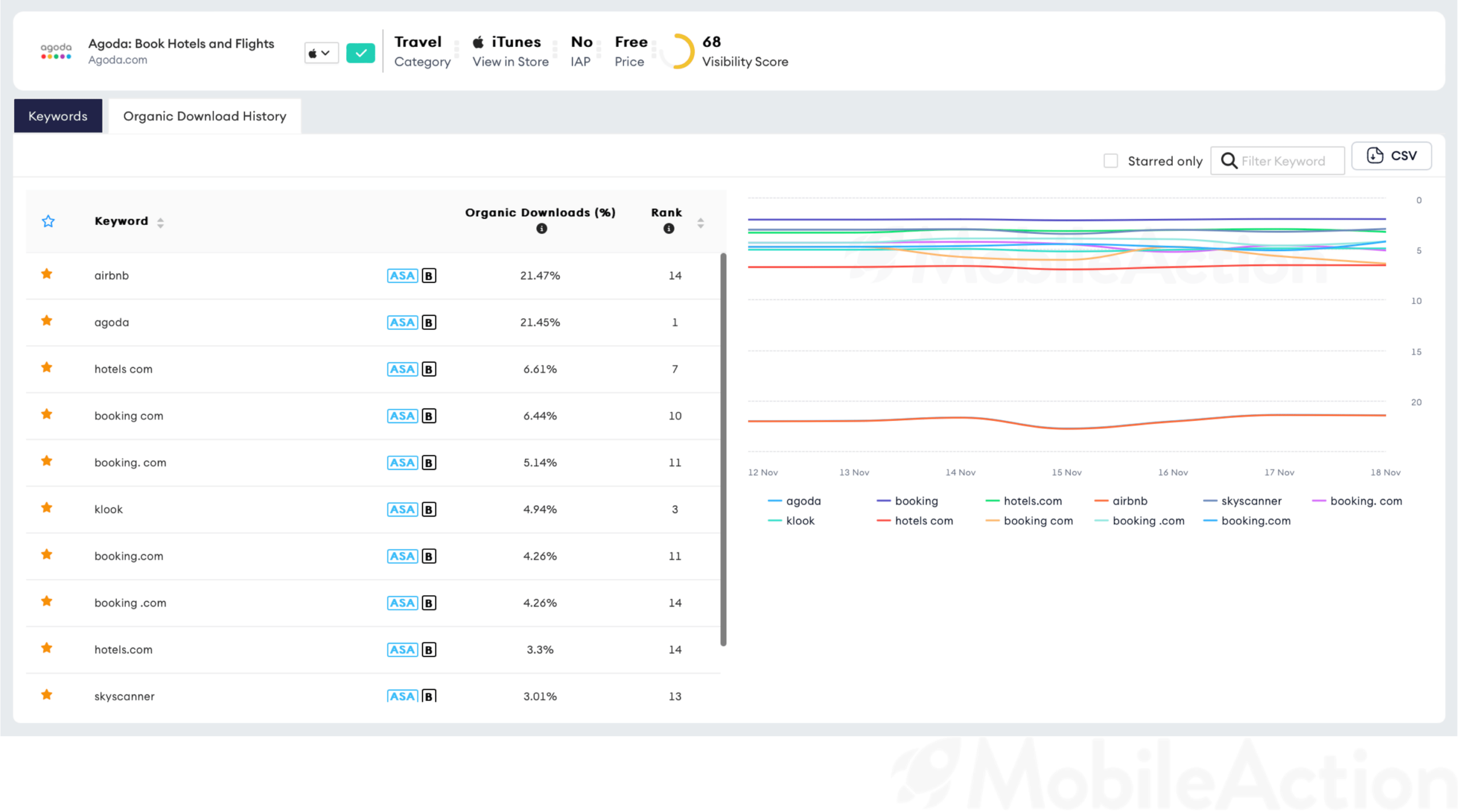Click the B badge on booking com row
Image resolution: width=1458 pixels, height=812 pixels.
coord(429,416)
